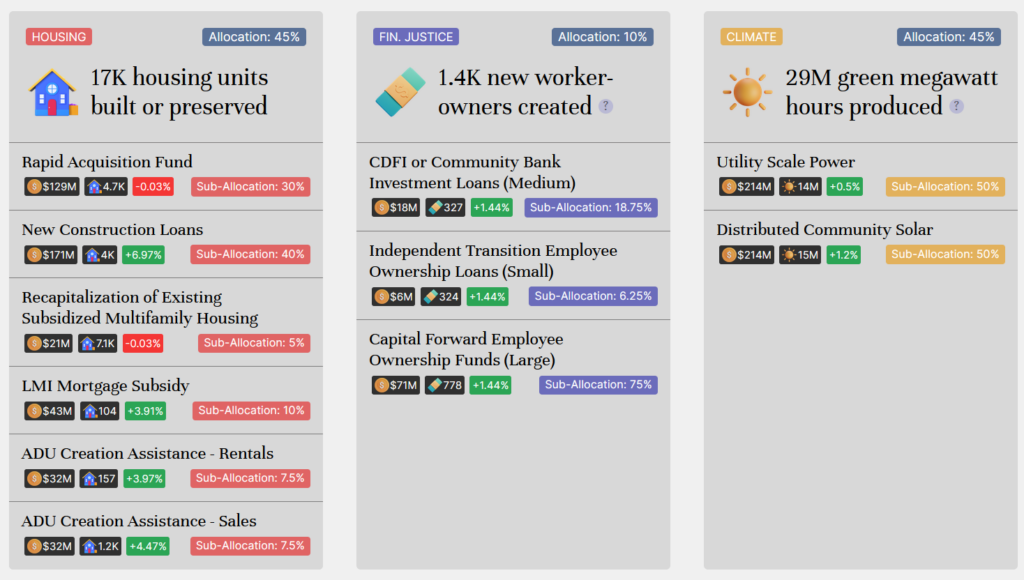
Task: Click the +3.97% change on ADU Rentals
Action: click(144, 479)
